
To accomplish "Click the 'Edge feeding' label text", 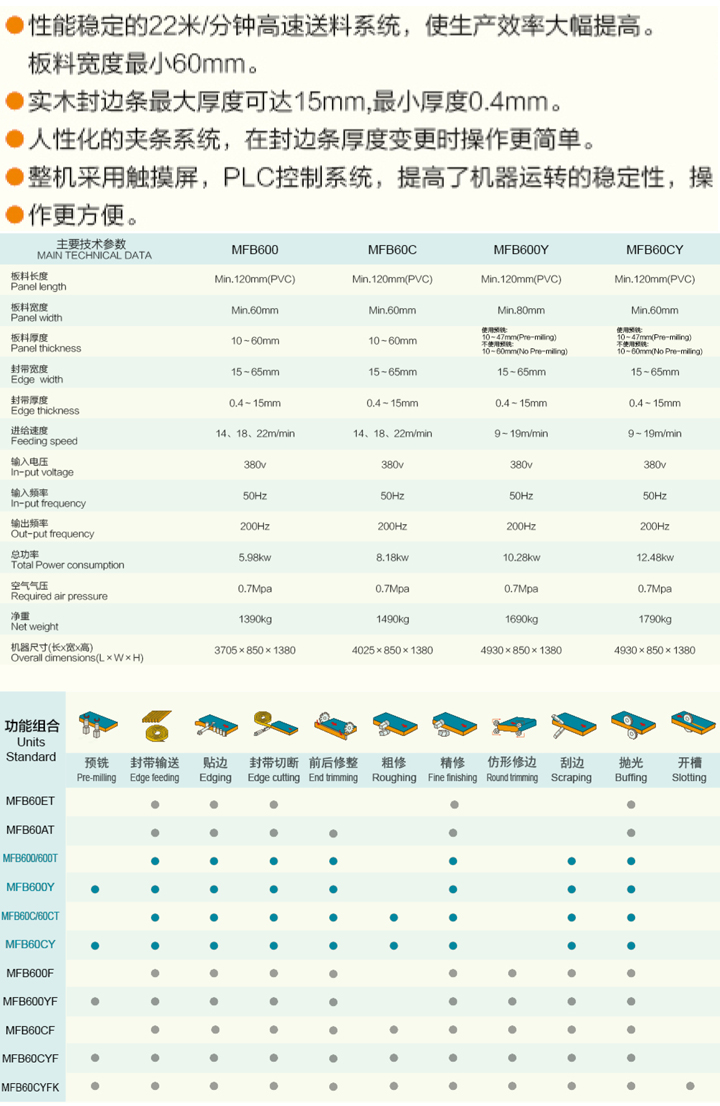I will point(154,777).
